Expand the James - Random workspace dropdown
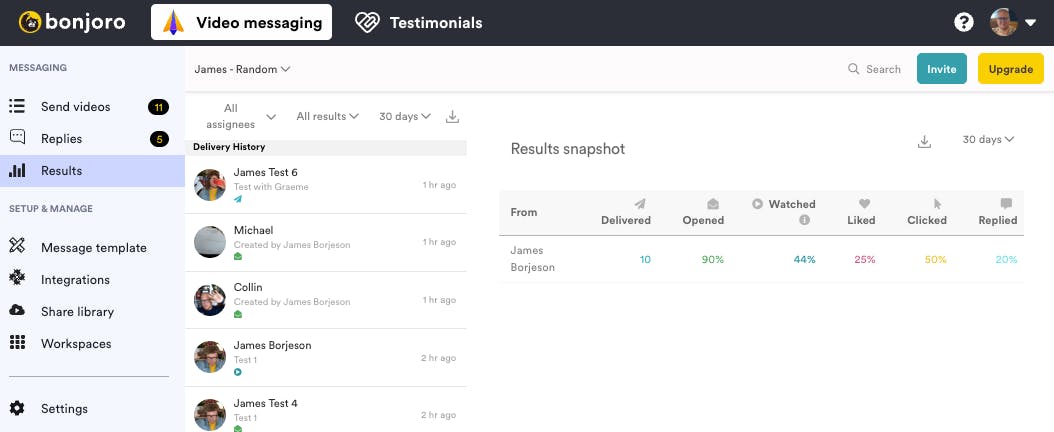 point(242,69)
